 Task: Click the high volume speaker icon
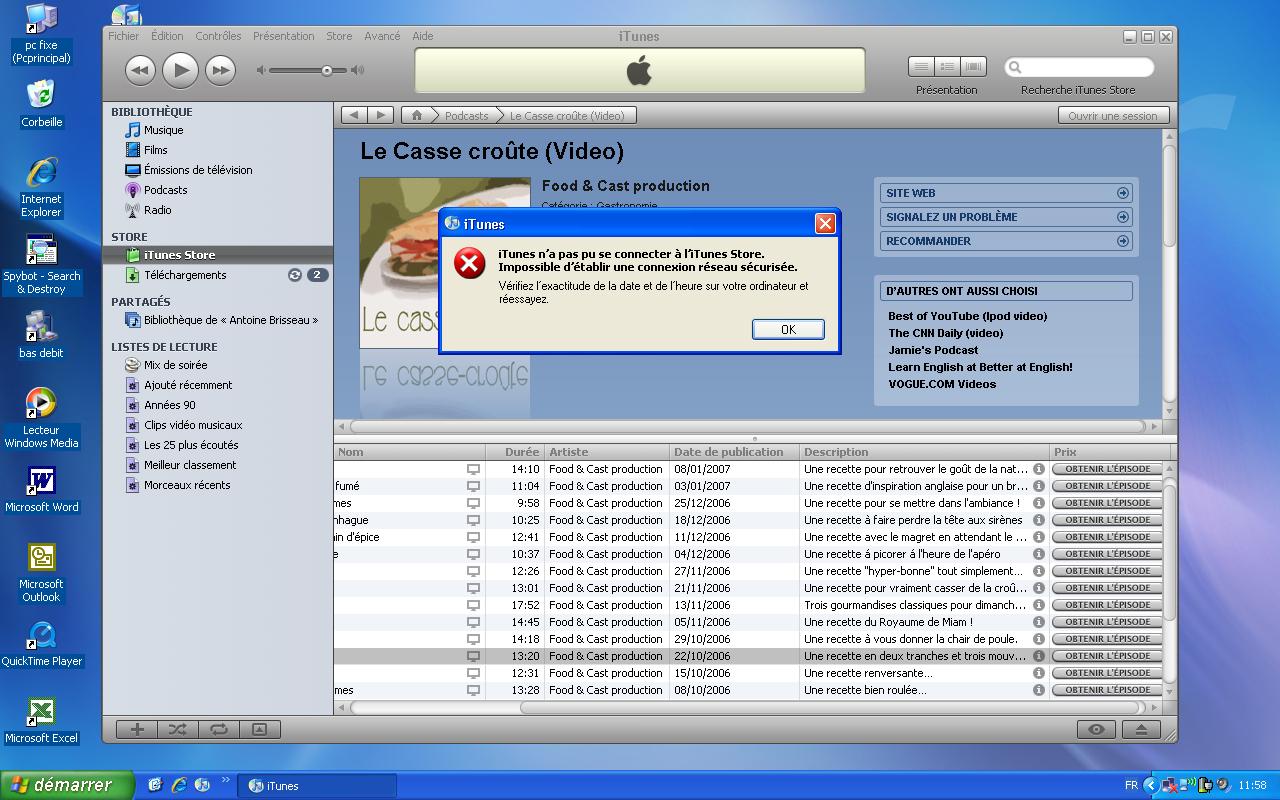(357, 70)
